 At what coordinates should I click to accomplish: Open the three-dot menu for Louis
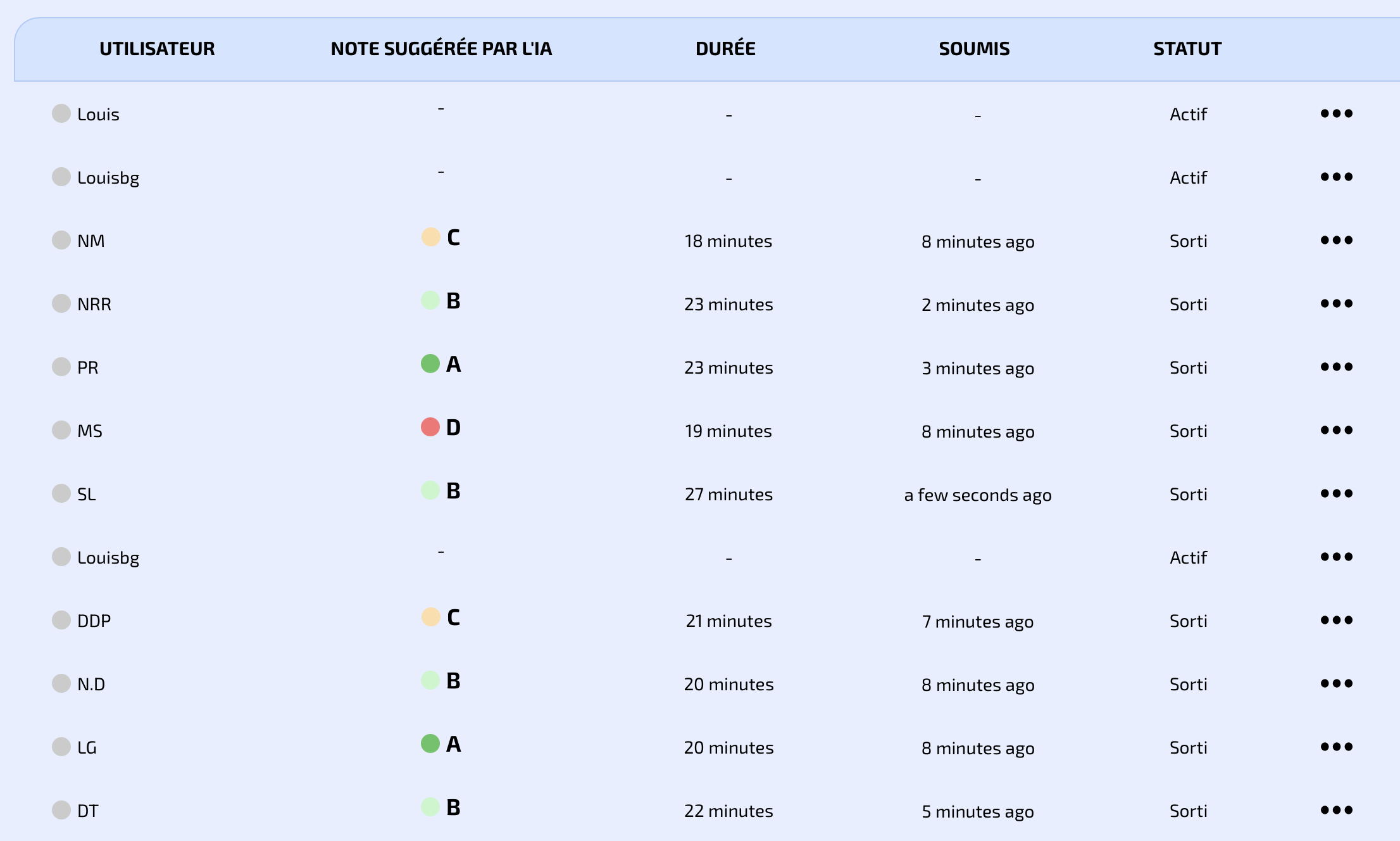tap(1336, 114)
